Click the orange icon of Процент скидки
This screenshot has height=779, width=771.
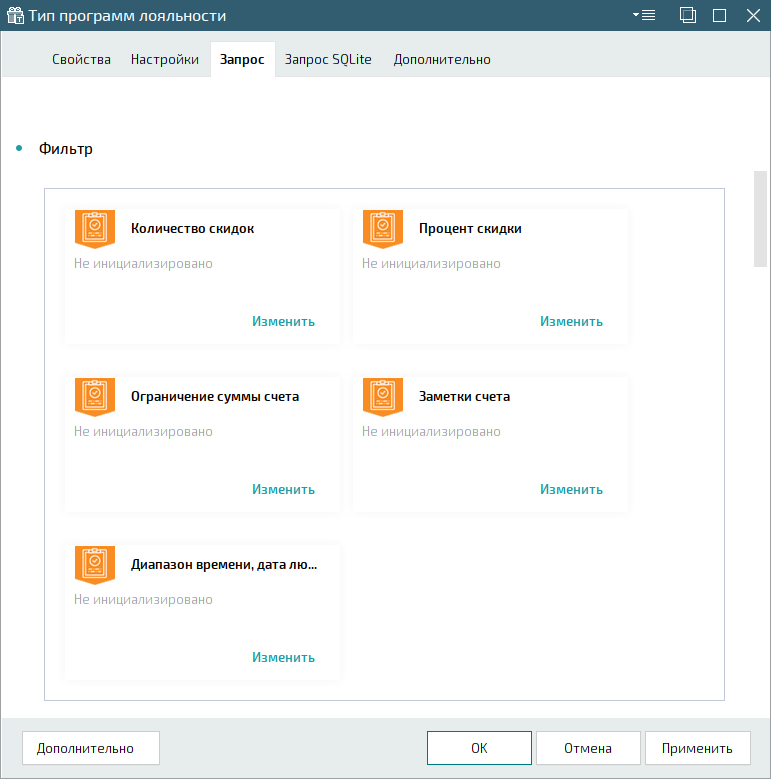[383, 229]
